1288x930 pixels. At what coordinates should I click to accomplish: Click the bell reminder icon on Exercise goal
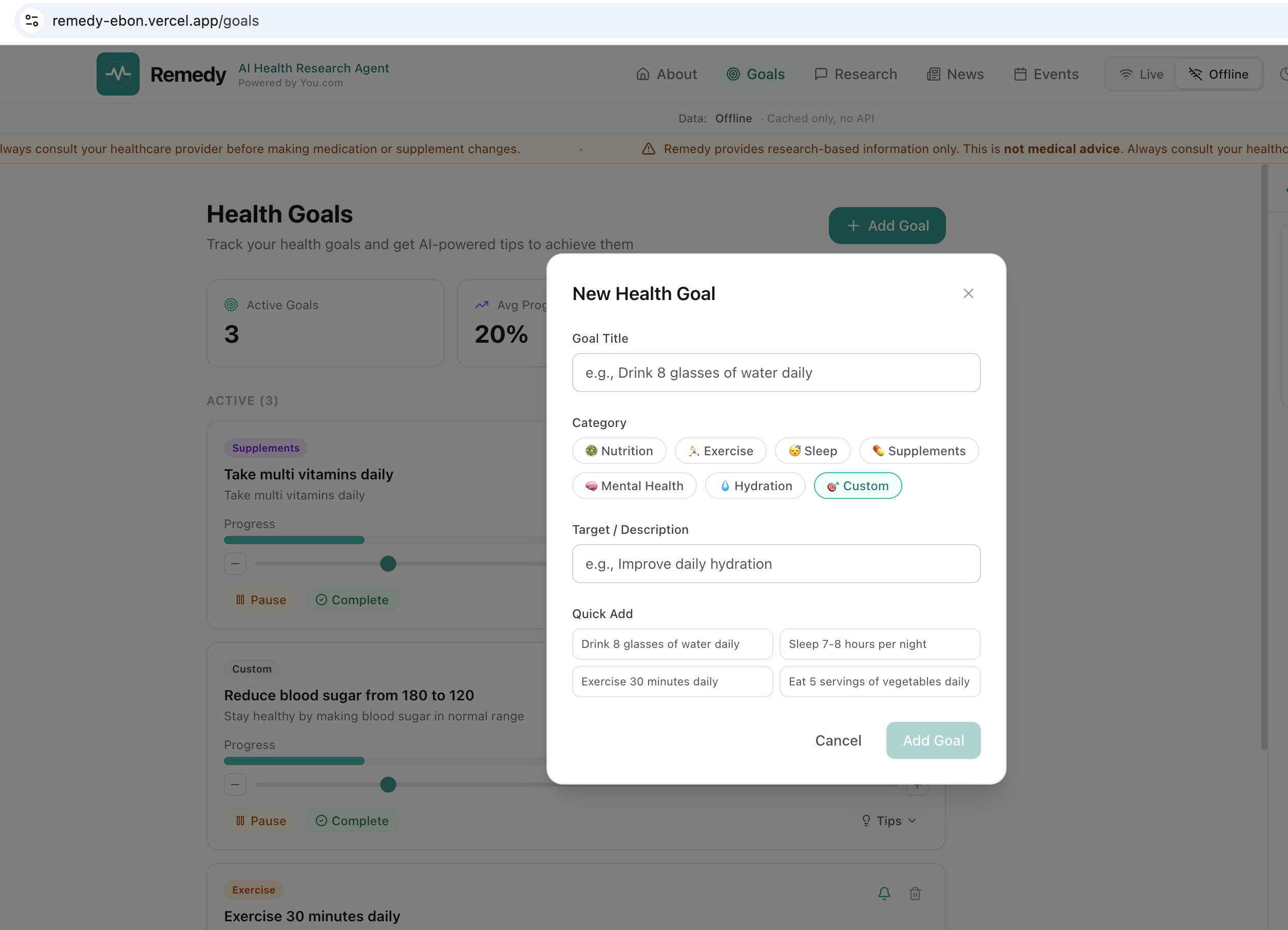(x=884, y=893)
